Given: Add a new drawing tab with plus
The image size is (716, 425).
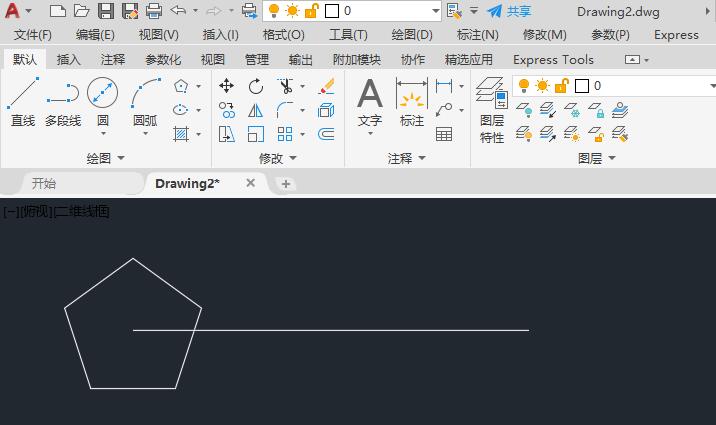Looking at the screenshot, I should point(286,184).
